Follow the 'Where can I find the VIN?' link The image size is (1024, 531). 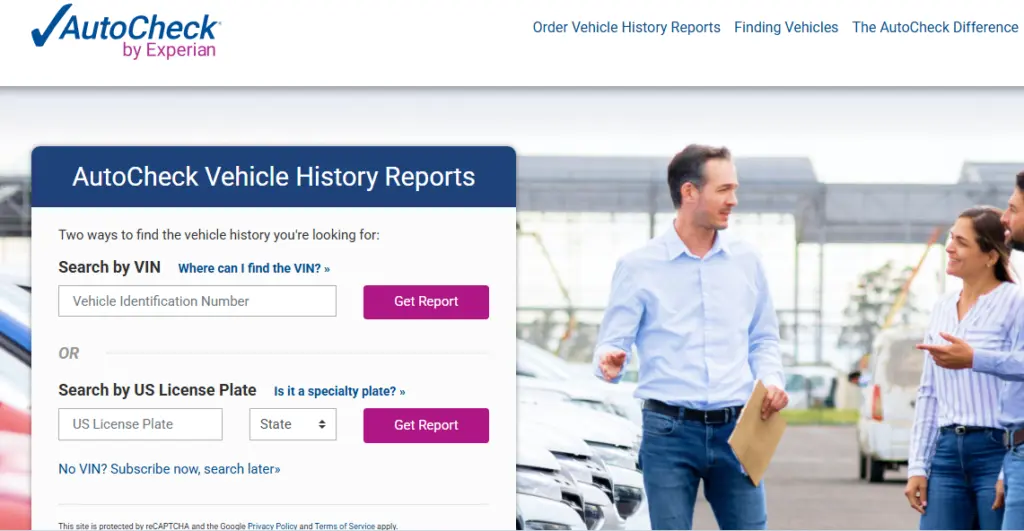[254, 268]
